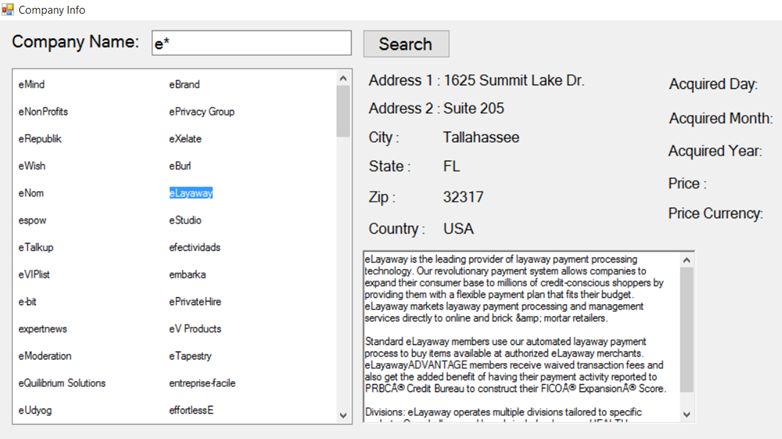This screenshot has height=439, width=782.
Task: Click the description box scrollbar thumb
Action: pyautogui.click(x=686, y=330)
